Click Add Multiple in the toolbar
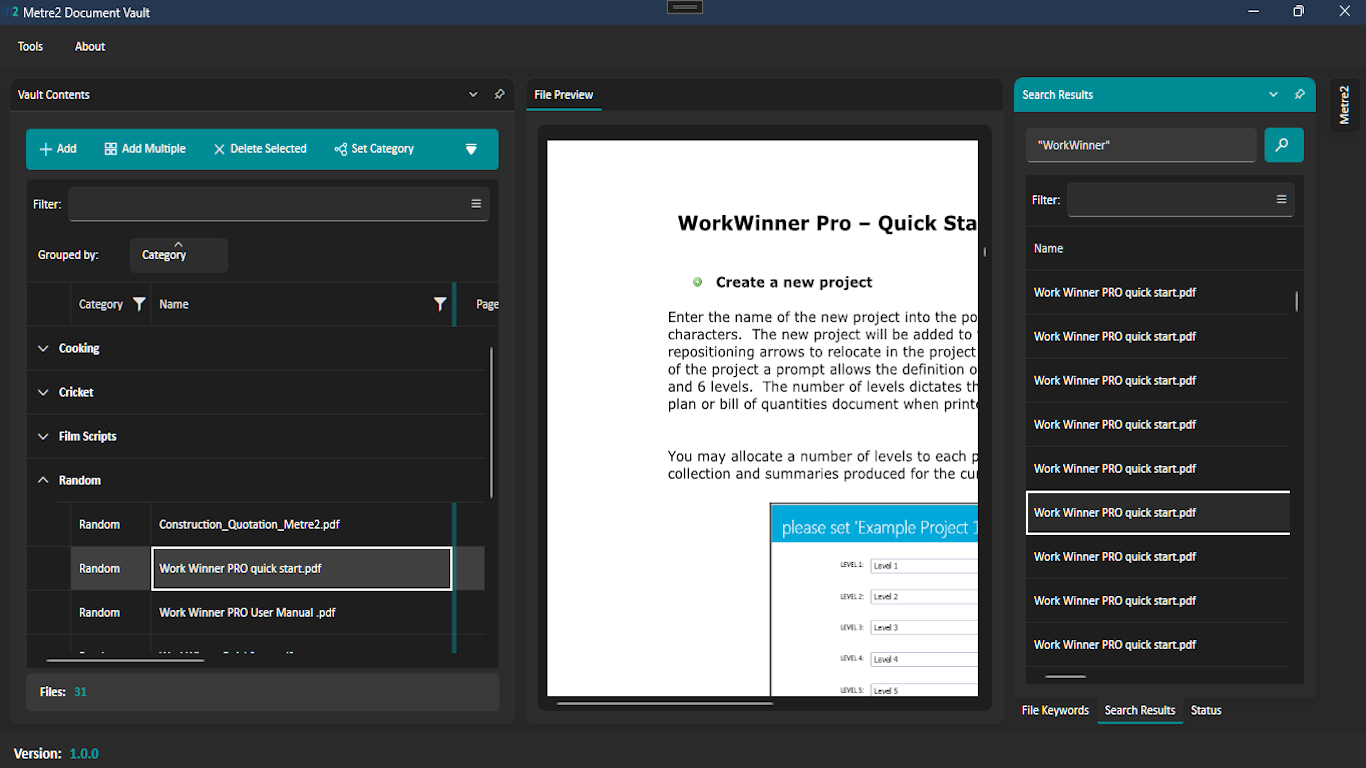 [x=145, y=149]
